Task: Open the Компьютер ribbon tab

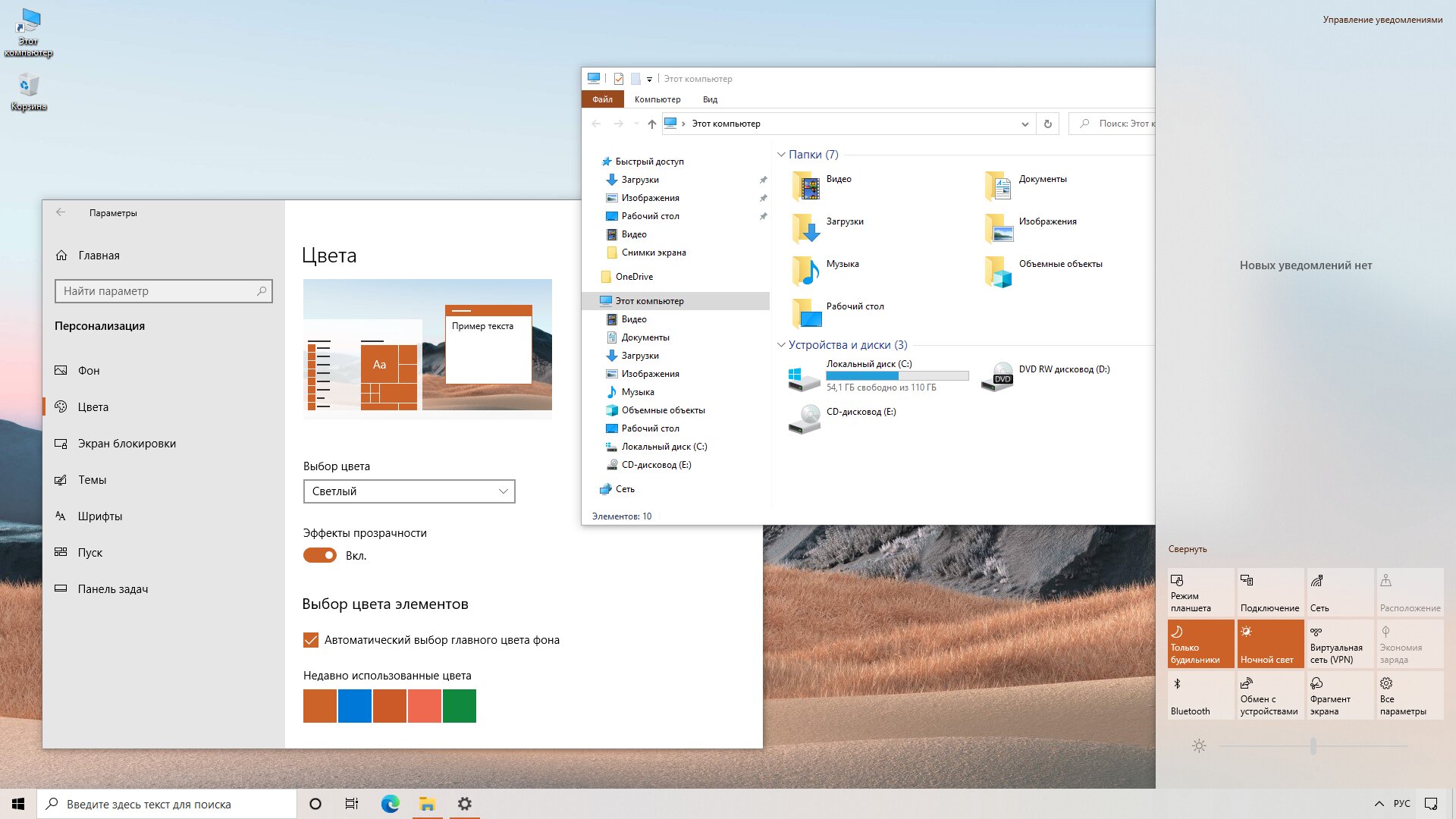Action: pyautogui.click(x=657, y=99)
